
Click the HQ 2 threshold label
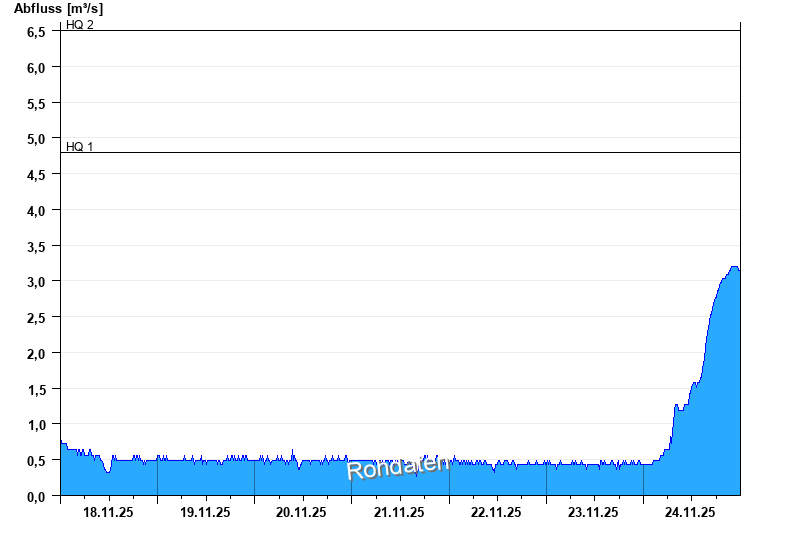coord(80,24)
